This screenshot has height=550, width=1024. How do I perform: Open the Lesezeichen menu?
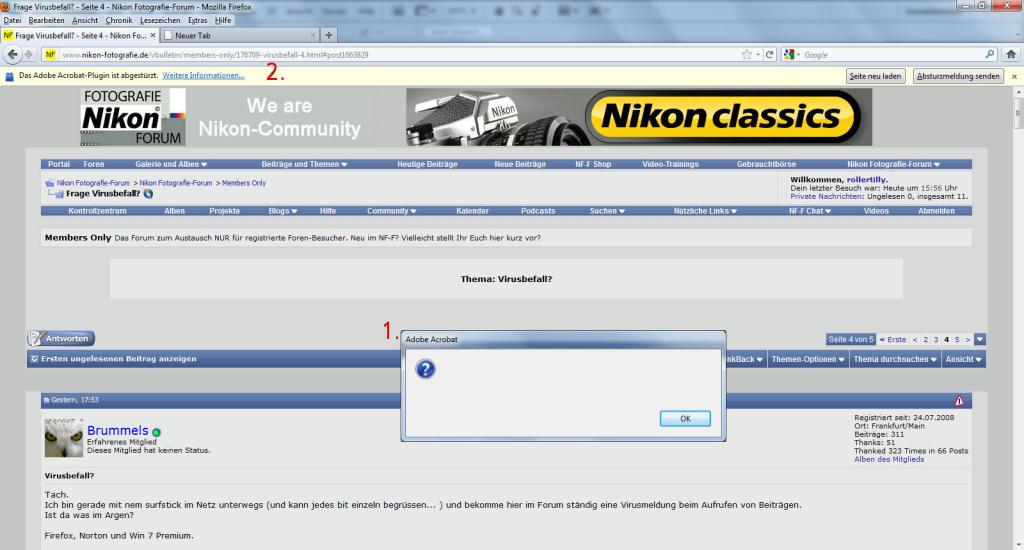pyautogui.click(x=160, y=20)
